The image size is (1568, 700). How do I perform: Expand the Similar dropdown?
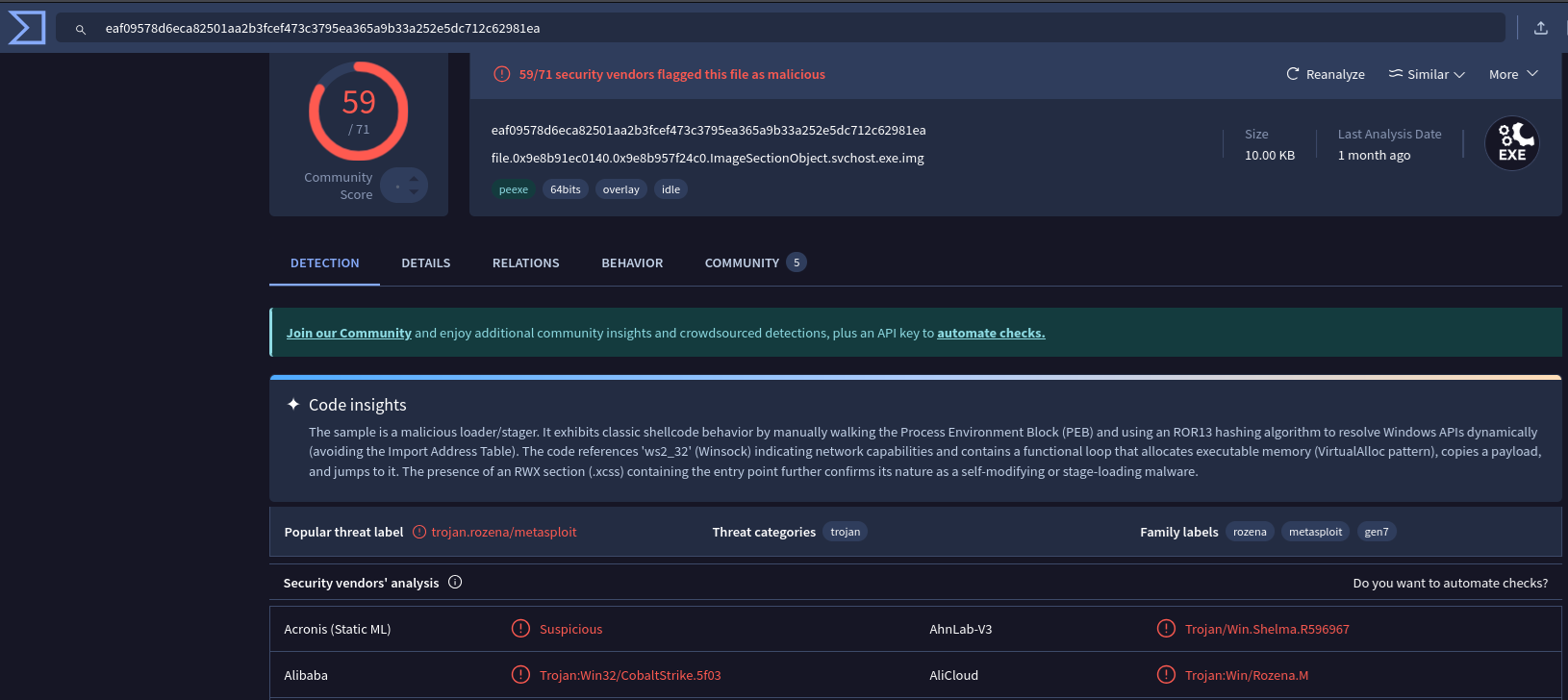[x=1427, y=74]
